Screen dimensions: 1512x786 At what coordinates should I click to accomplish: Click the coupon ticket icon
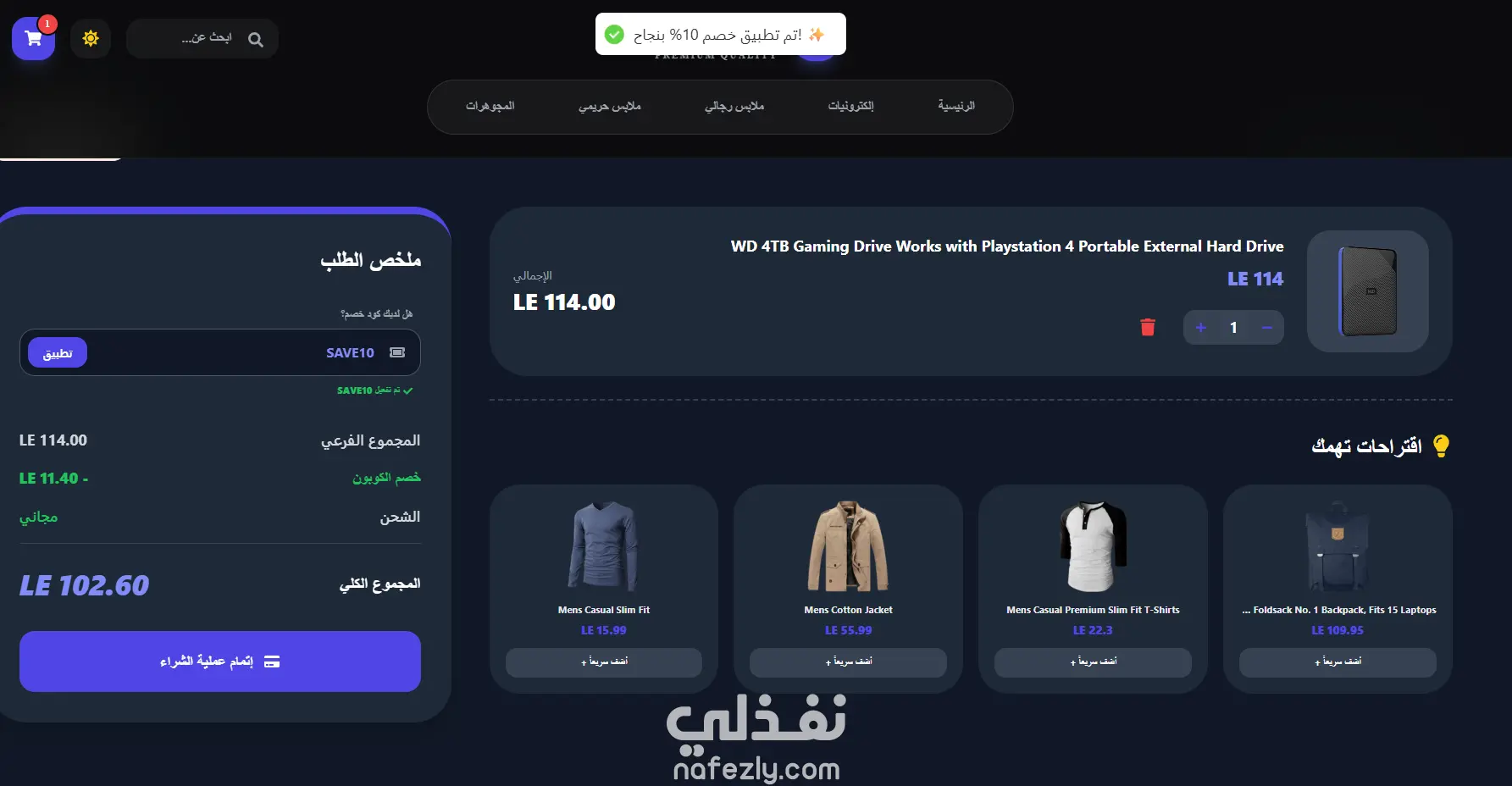coord(397,352)
